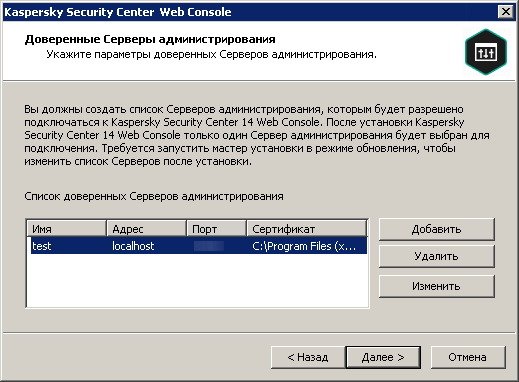This screenshot has width=519, height=382.
Task: Click the Сертификат column header
Action: click(x=307, y=229)
